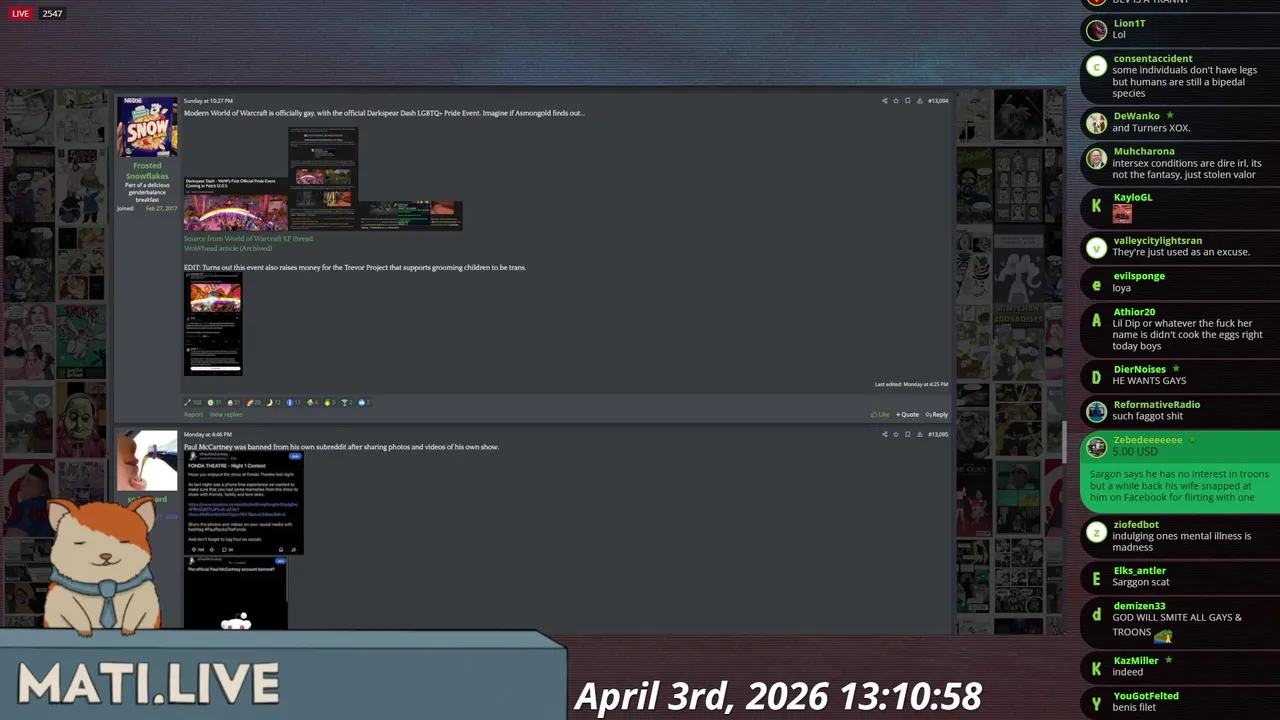
Task: Reply to the Frosted Snowflakes post
Action: coord(937,414)
